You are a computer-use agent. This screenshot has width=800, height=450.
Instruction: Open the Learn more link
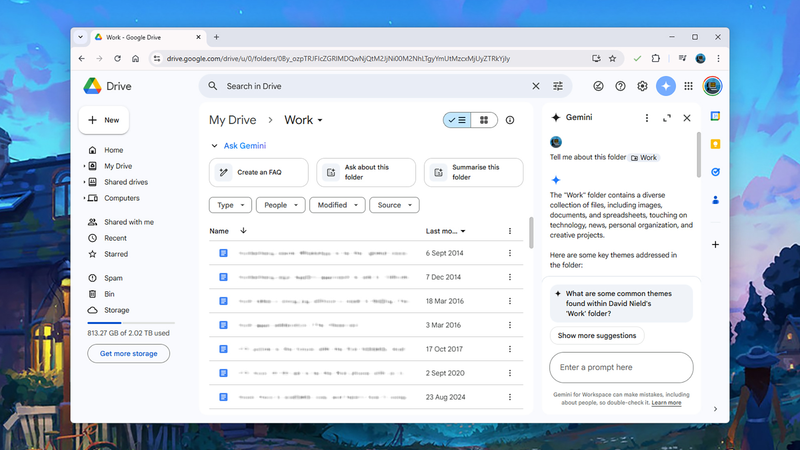click(x=666, y=403)
